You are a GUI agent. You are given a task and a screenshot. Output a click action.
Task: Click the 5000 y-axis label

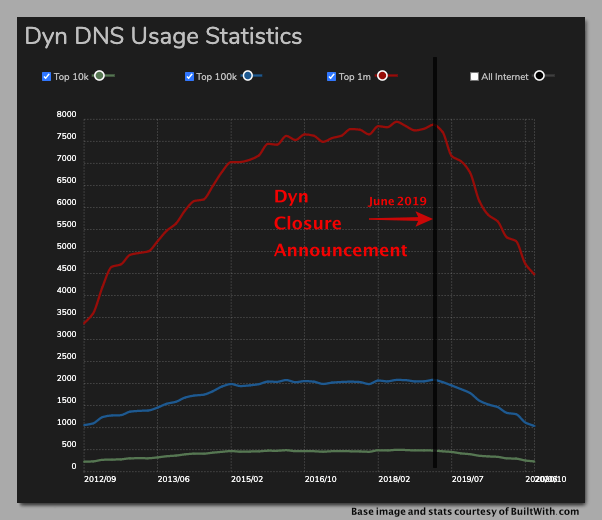(66, 246)
